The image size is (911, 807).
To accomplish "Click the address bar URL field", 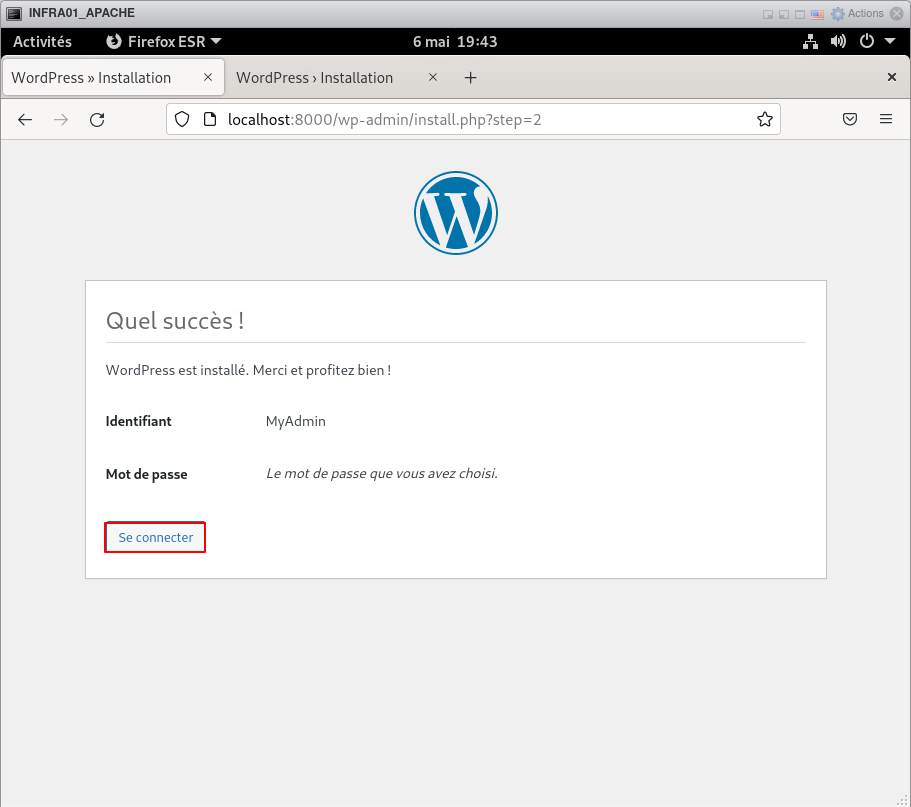I will coord(480,120).
